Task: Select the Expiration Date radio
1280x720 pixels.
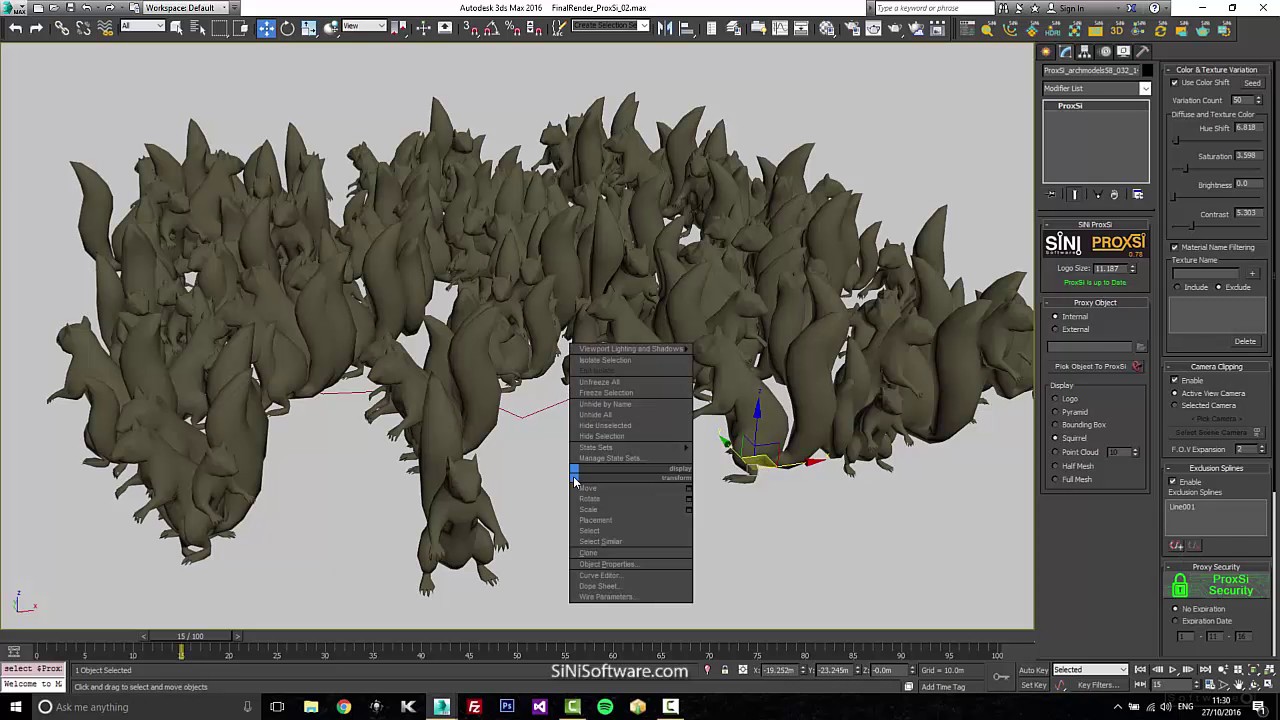Action: pyautogui.click(x=1176, y=622)
